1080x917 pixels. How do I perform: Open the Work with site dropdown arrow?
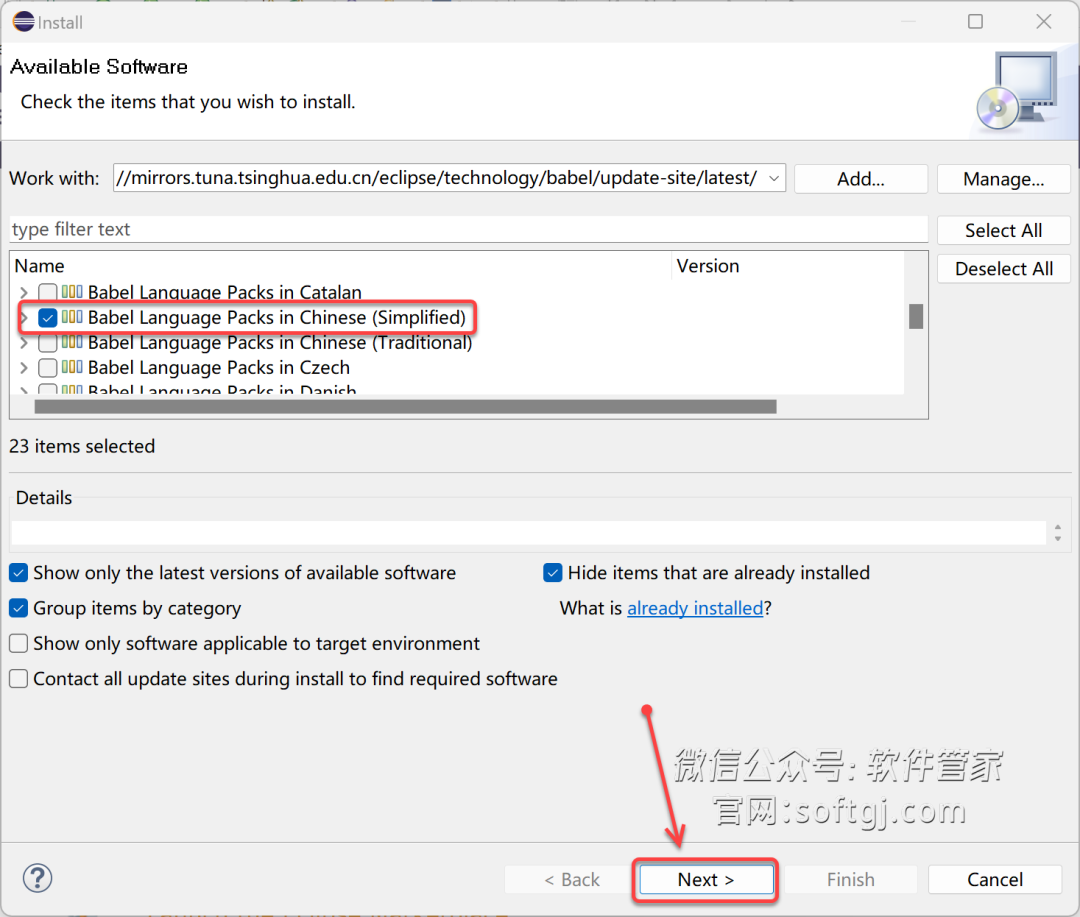(773, 178)
